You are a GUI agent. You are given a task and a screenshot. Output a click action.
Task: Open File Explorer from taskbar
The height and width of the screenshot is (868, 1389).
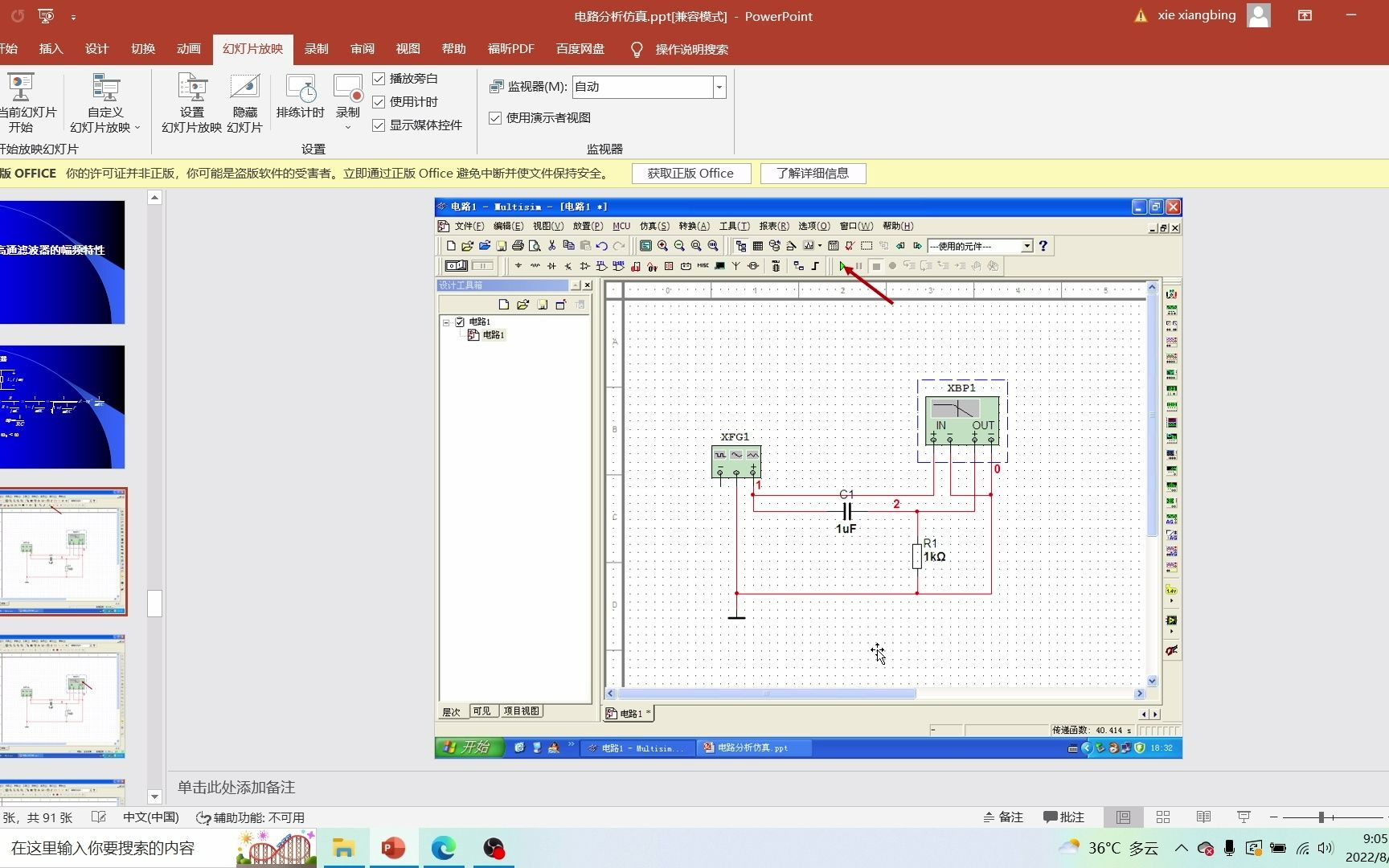click(x=343, y=848)
